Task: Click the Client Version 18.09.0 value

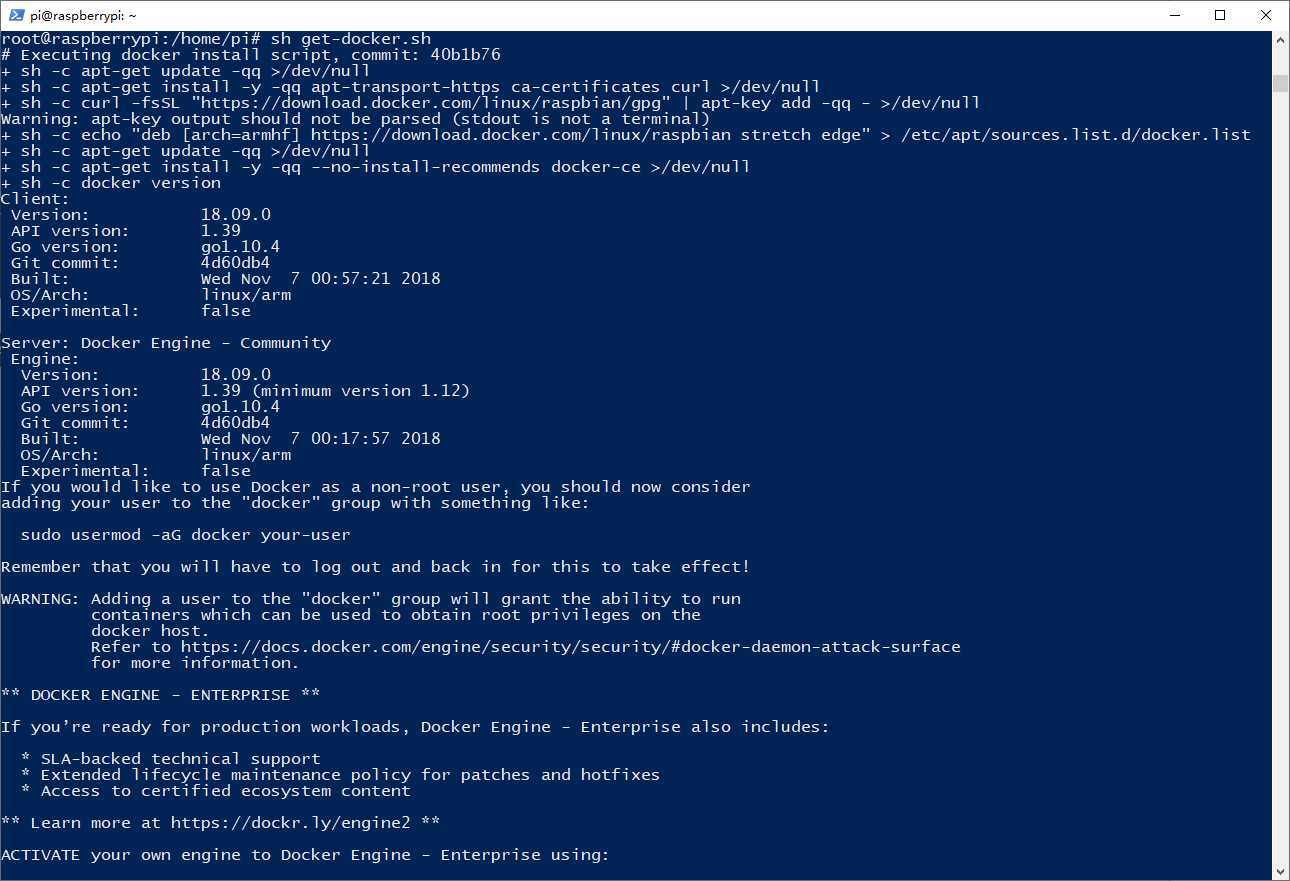Action: tap(235, 215)
